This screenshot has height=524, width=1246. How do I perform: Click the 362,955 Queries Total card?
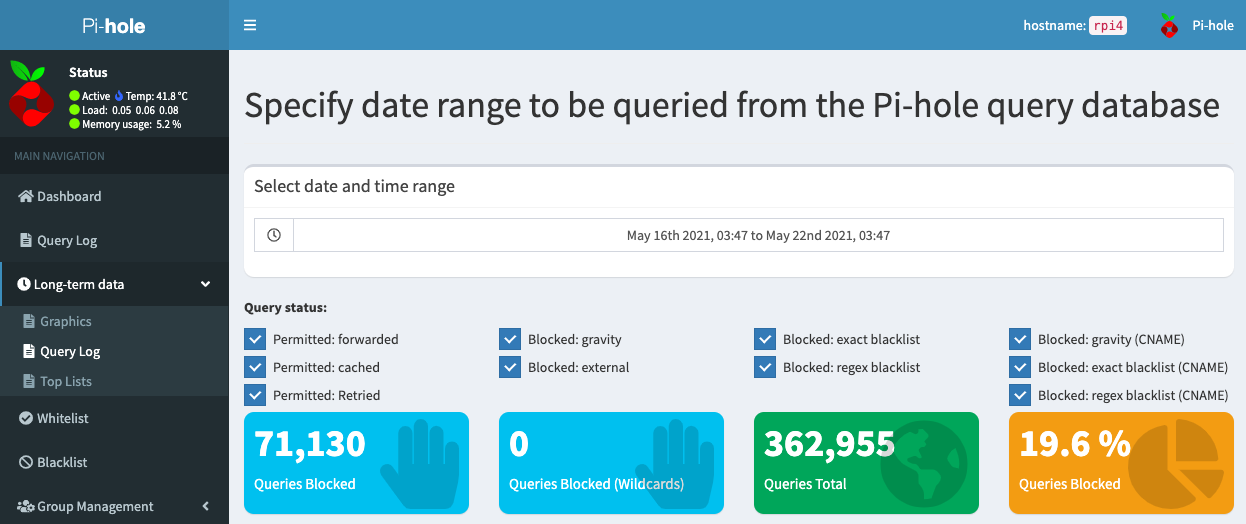point(866,463)
